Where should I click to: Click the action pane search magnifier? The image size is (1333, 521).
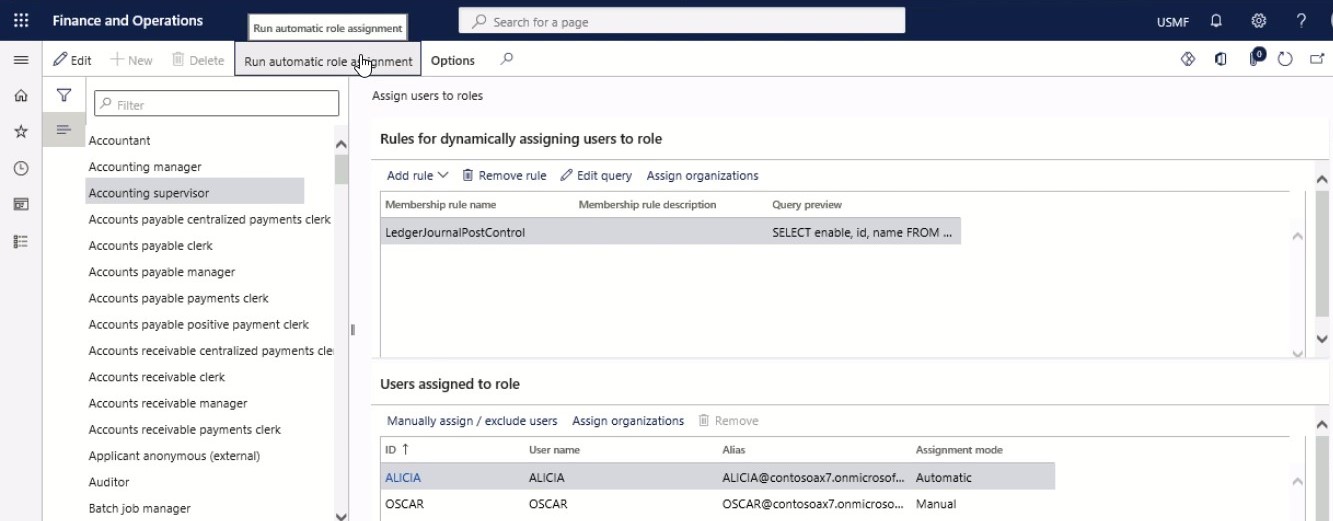(507, 60)
